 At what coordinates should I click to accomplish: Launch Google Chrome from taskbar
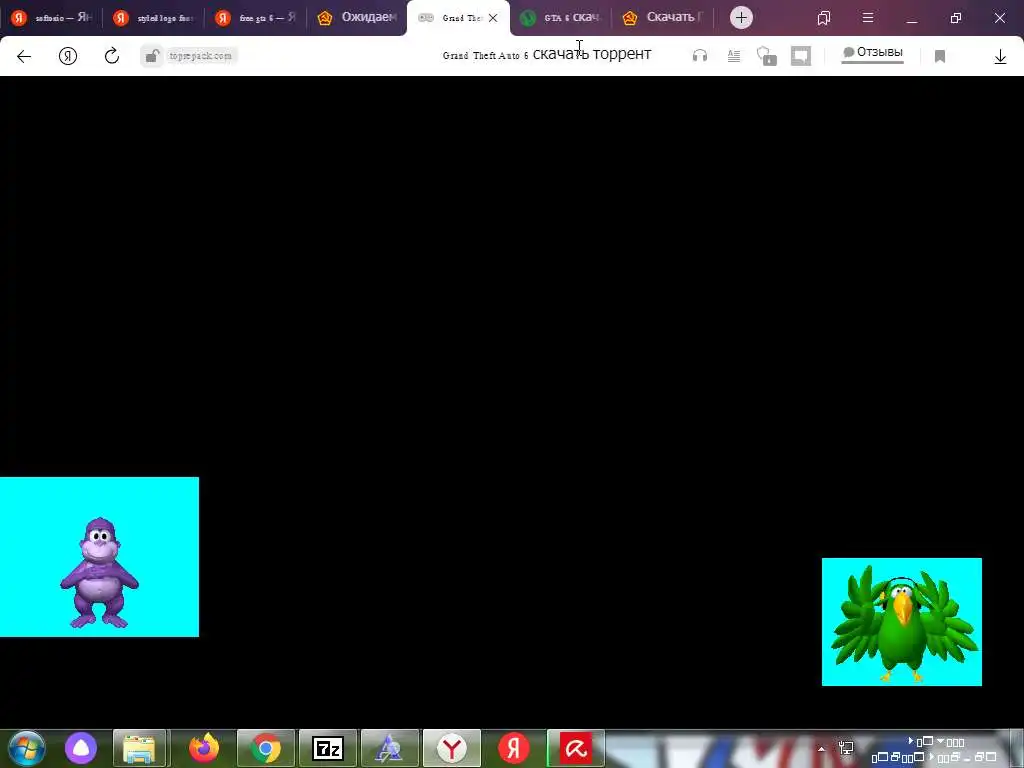[266, 748]
